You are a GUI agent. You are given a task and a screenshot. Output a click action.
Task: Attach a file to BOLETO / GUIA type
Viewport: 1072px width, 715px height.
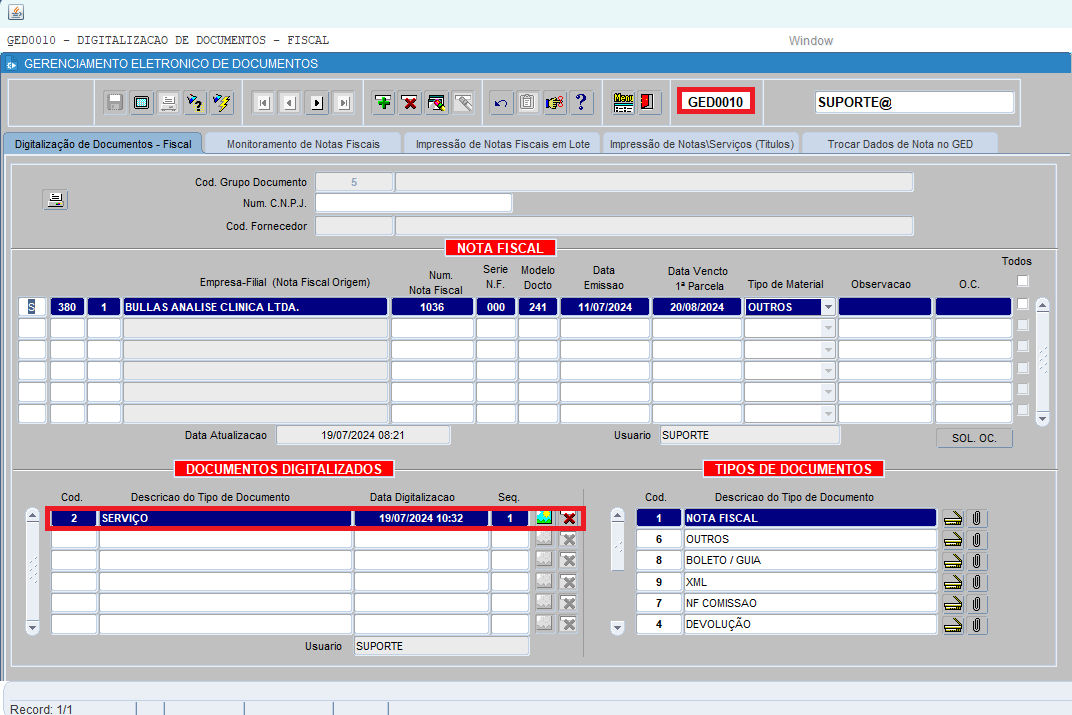977,561
